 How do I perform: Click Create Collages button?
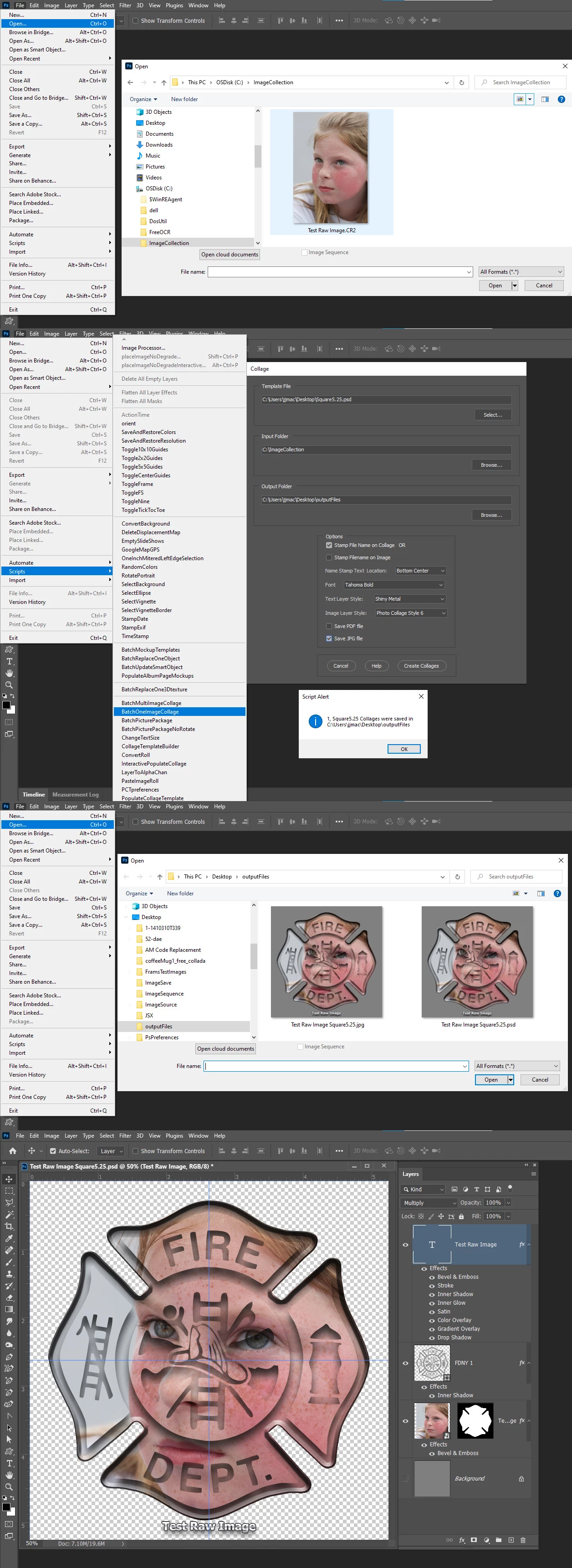tap(421, 666)
